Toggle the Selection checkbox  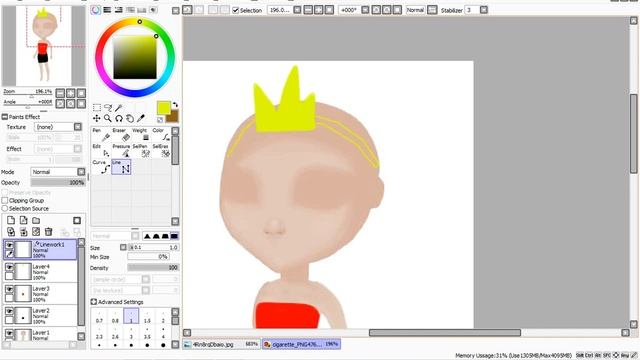coord(236,10)
